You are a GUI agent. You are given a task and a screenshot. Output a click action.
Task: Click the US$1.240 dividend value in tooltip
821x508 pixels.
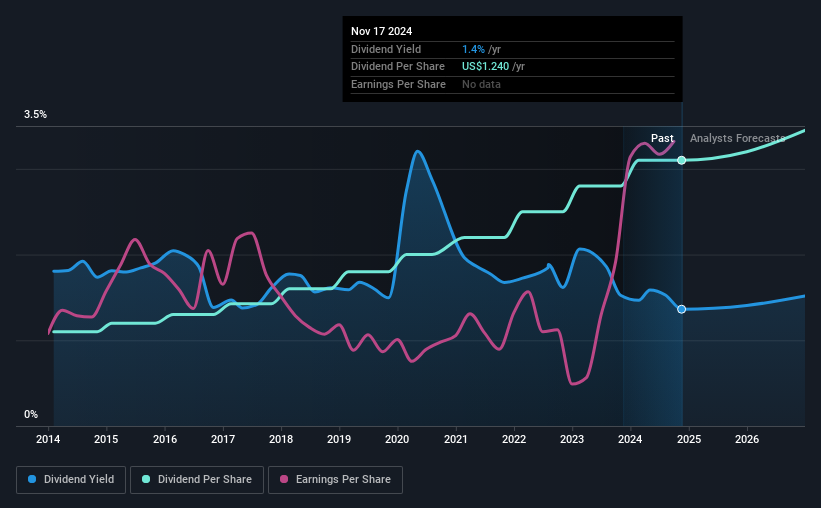point(485,67)
